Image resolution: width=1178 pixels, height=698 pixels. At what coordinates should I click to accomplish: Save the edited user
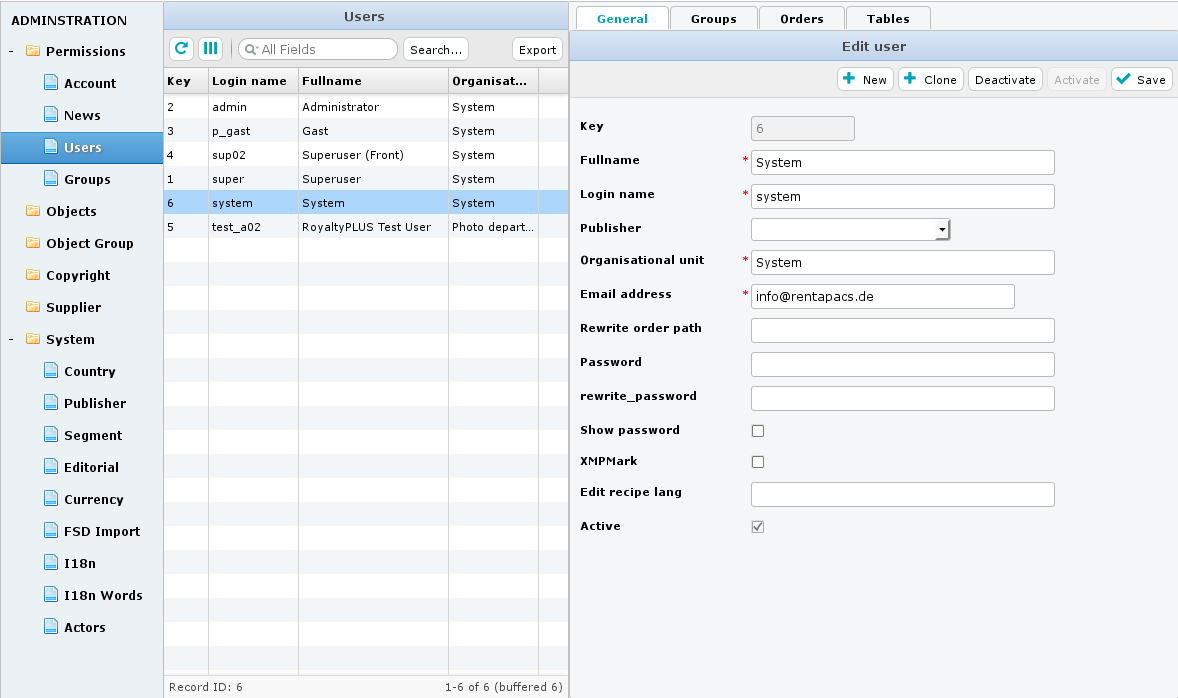[x=1141, y=80]
